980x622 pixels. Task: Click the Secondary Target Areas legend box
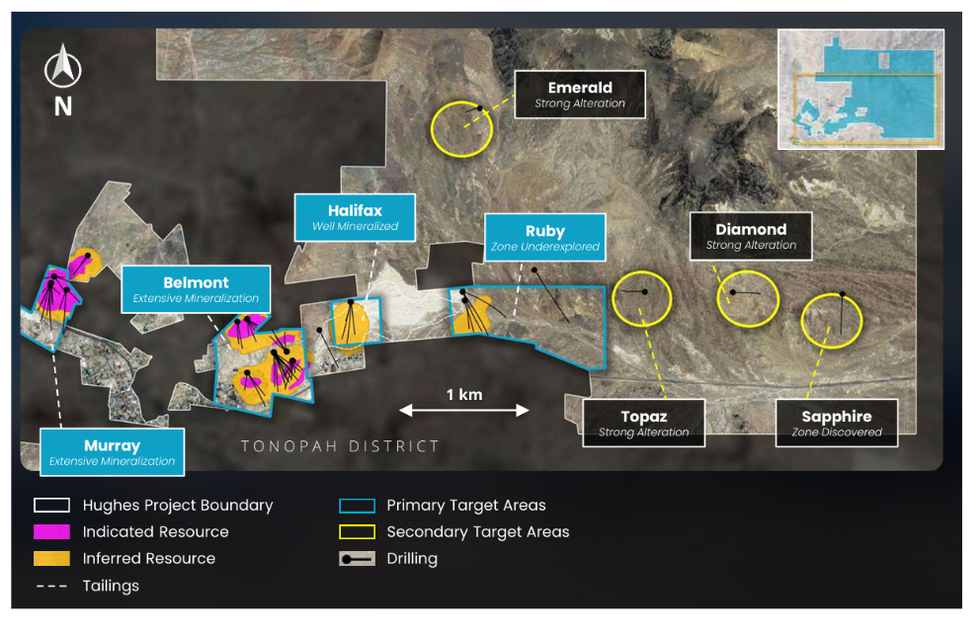coord(357,532)
